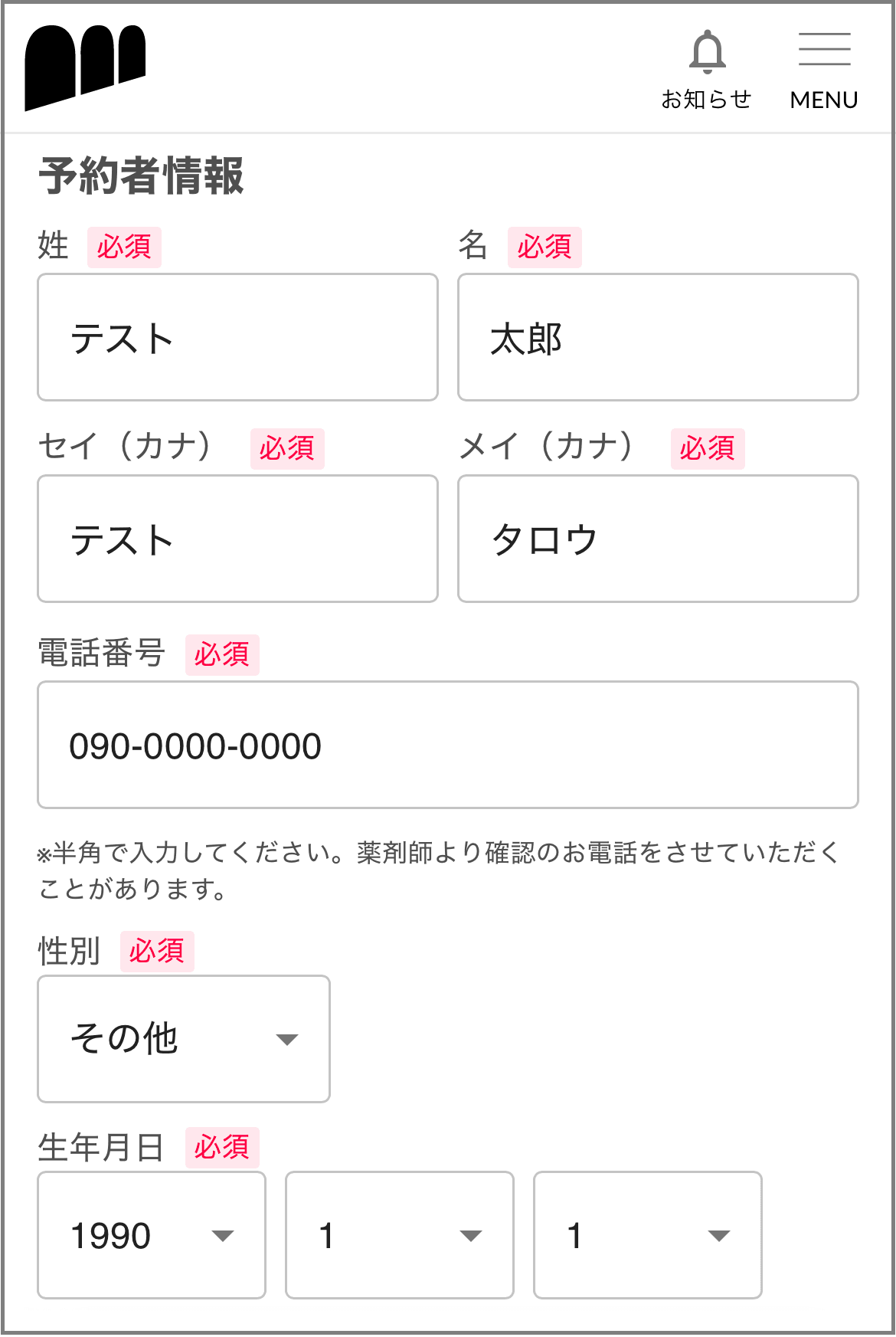Click the MENU text label
This screenshot has width=896, height=1337.
[824, 100]
